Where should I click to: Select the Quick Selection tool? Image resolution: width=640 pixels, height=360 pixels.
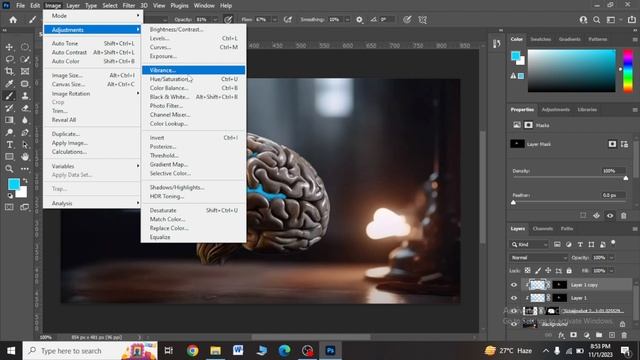[x=25, y=59]
